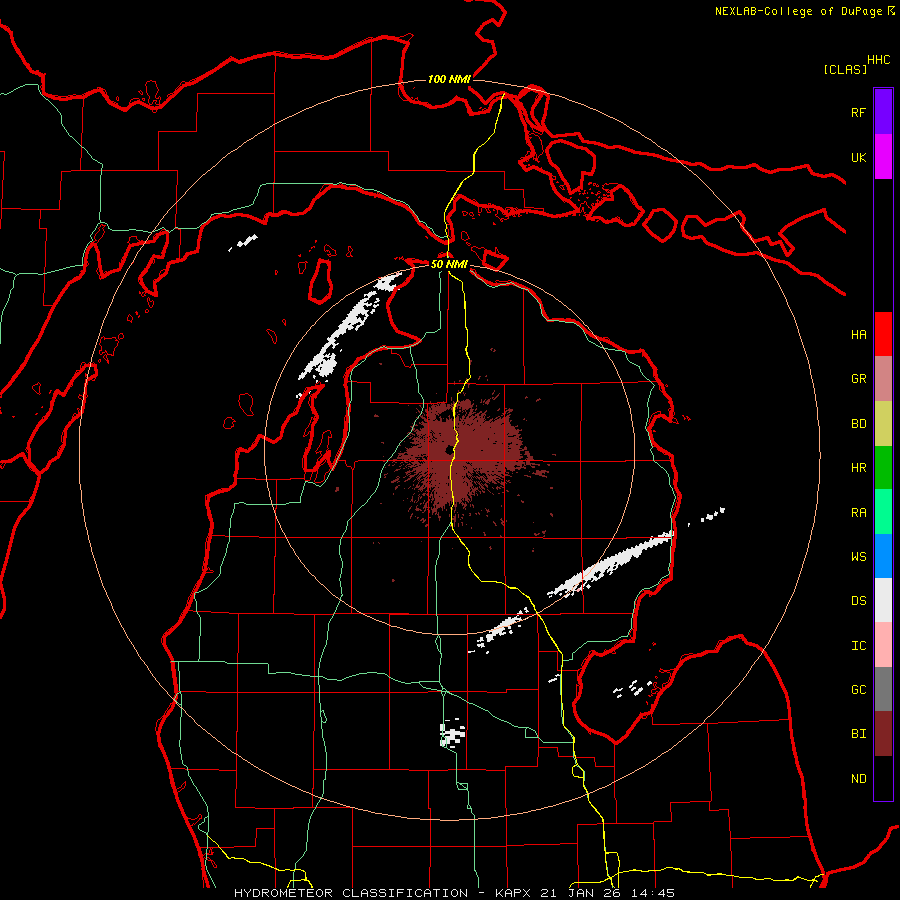The width and height of the screenshot is (900, 900).
Task: Click the HR green legend swatch
Action: click(883, 468)
